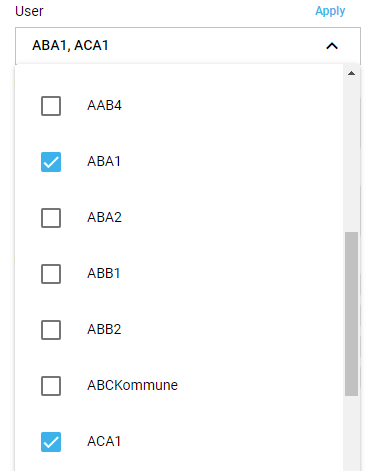Click the ABA1 option text
Image resolution: width=374 pixels, height=471 pixels.
104,161
